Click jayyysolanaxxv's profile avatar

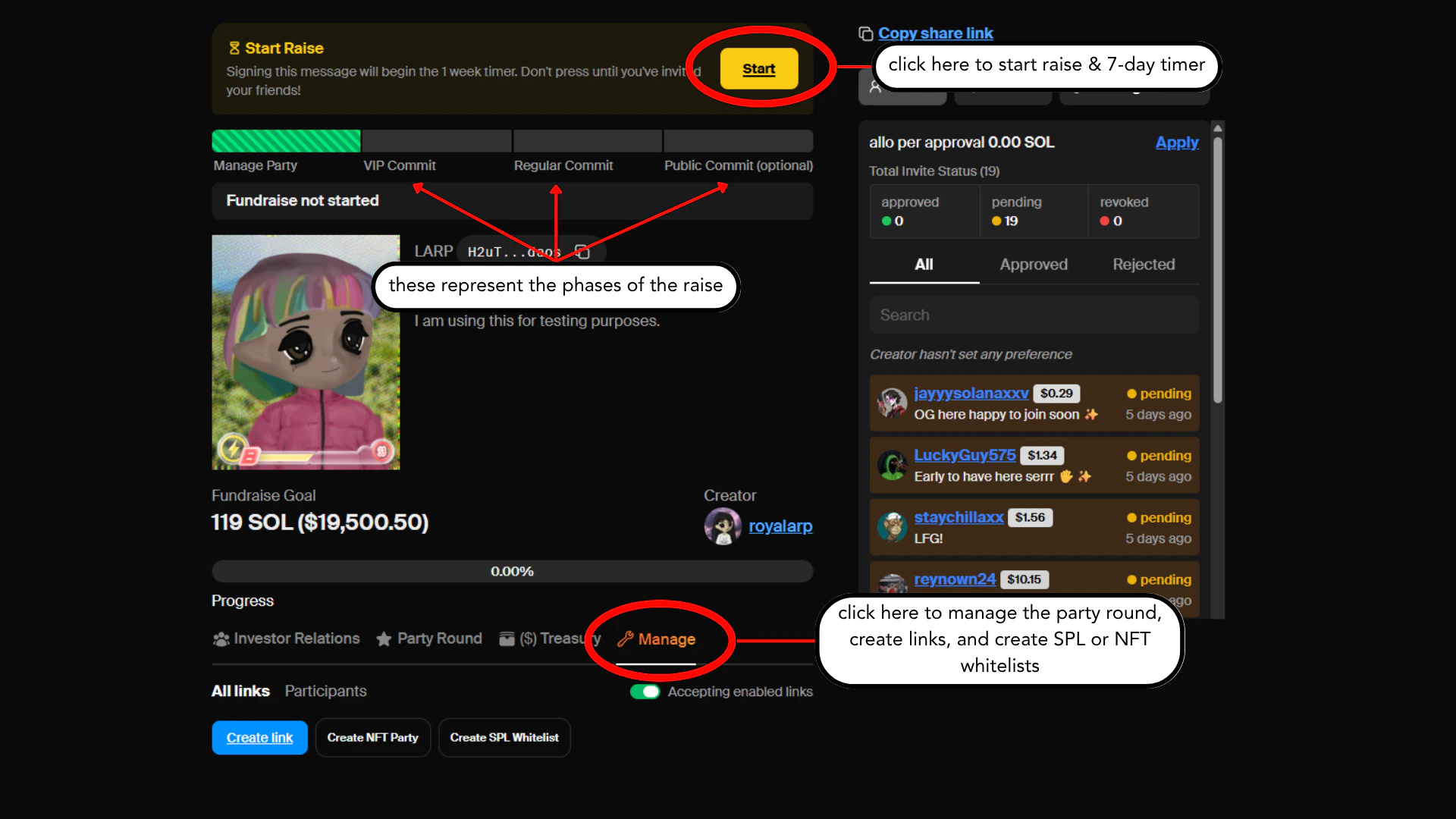[892, 403]
